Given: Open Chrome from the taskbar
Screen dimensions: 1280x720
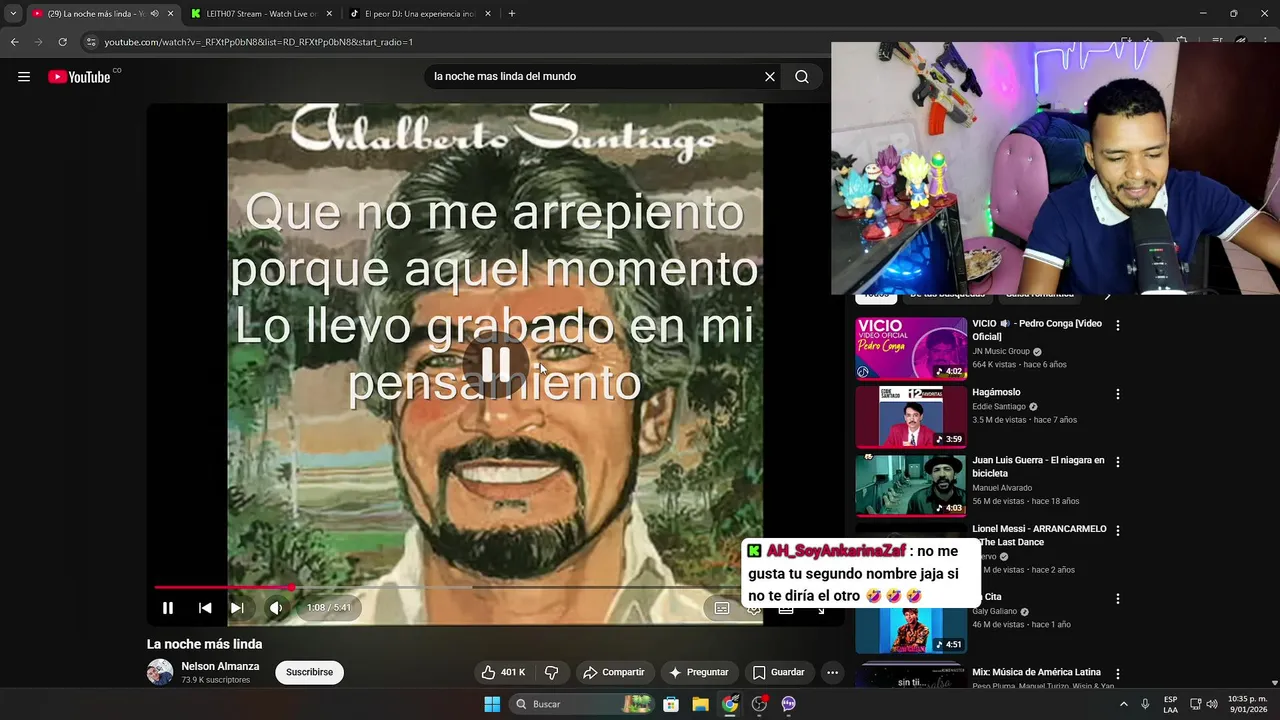Looking at the screenshot, I should 730,704.
